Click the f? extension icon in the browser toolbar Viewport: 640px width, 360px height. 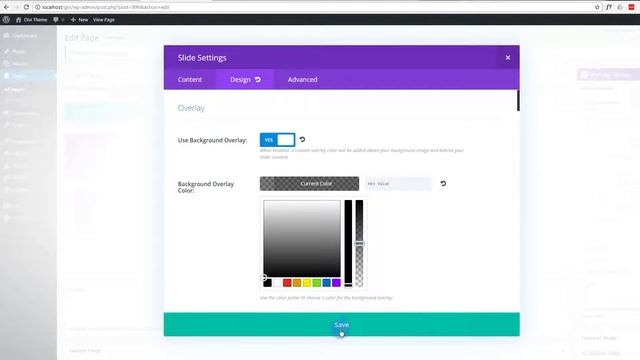tap(609, 7)
